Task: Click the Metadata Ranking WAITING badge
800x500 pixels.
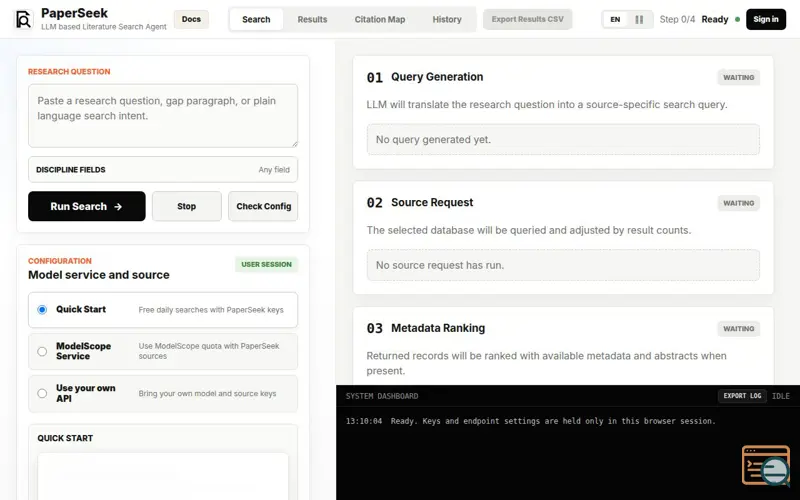Action: (738, 329)
